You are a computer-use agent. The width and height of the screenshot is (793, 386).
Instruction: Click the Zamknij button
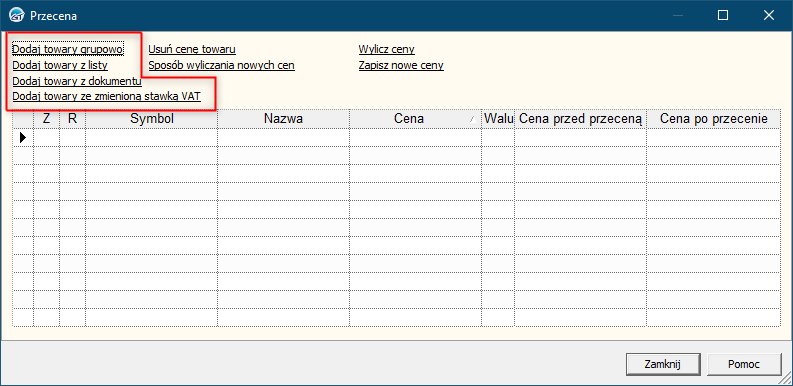tap(663, 364)
